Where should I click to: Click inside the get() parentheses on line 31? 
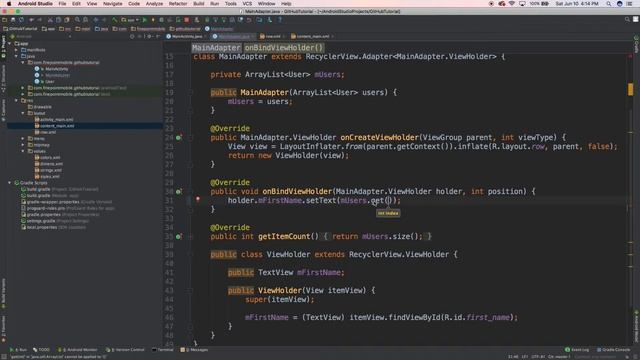pos(389,200)
